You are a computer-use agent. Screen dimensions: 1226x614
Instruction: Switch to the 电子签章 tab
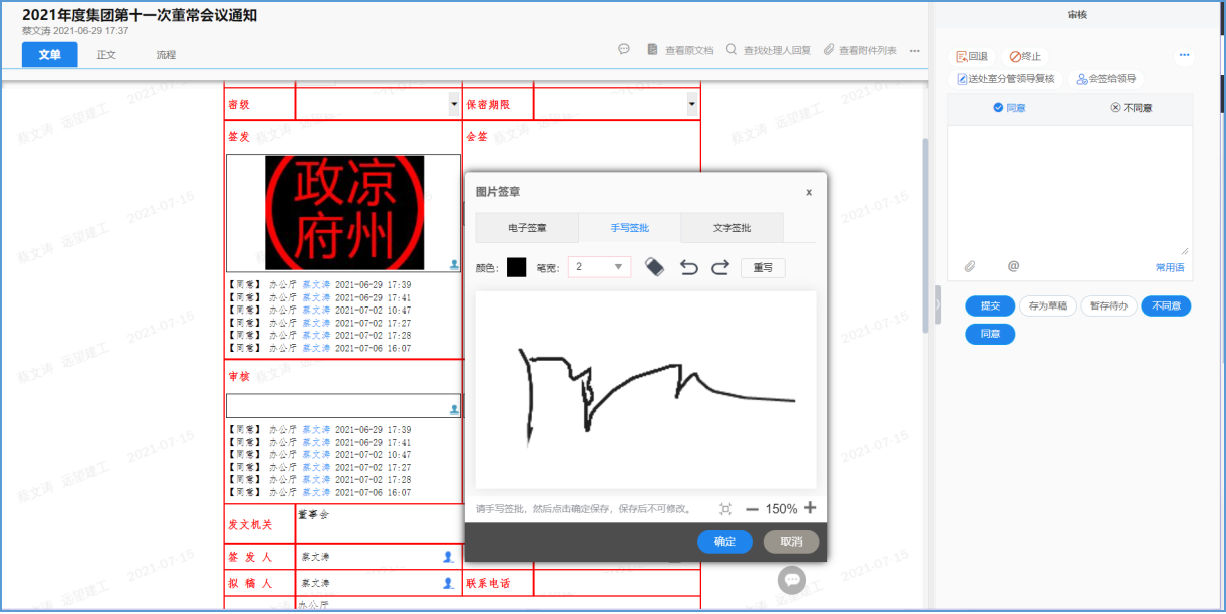pos(527,228)
